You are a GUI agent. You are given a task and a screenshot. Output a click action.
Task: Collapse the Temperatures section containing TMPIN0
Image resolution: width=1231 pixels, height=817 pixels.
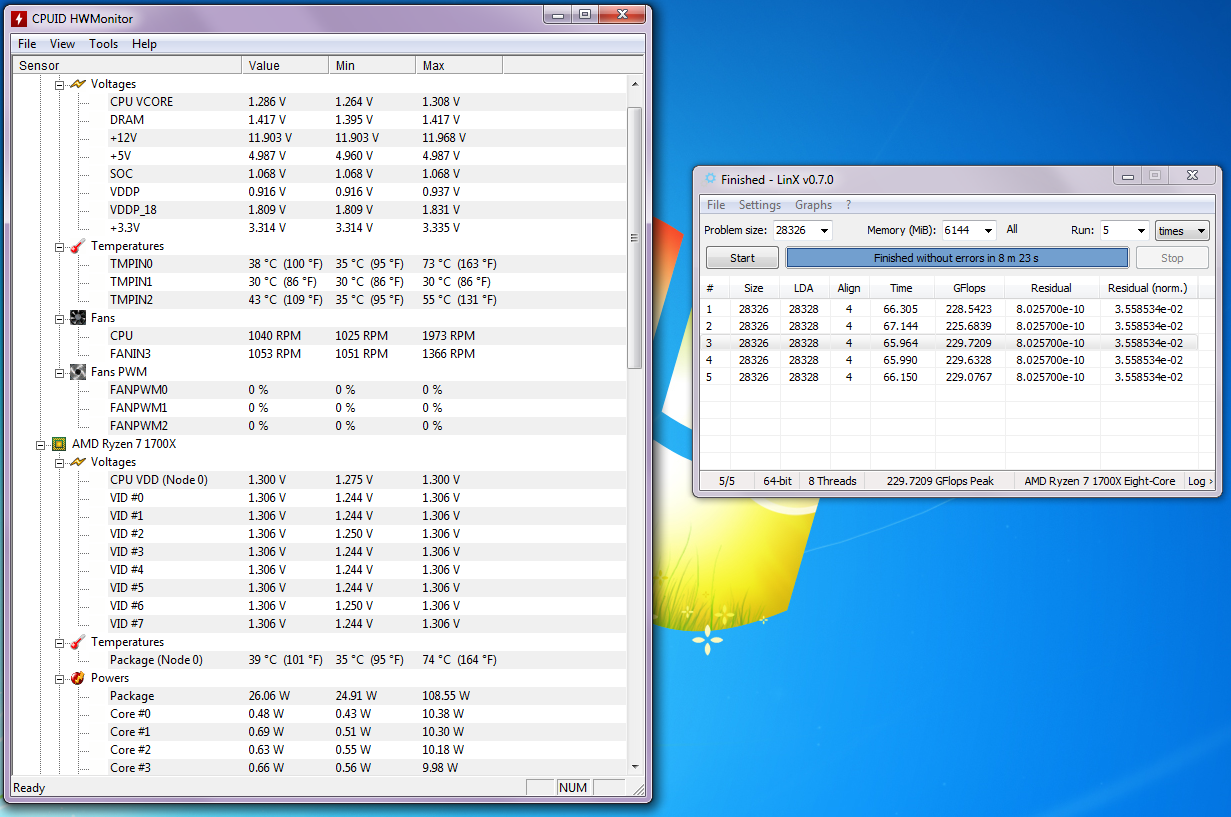[x=60, y=246]
